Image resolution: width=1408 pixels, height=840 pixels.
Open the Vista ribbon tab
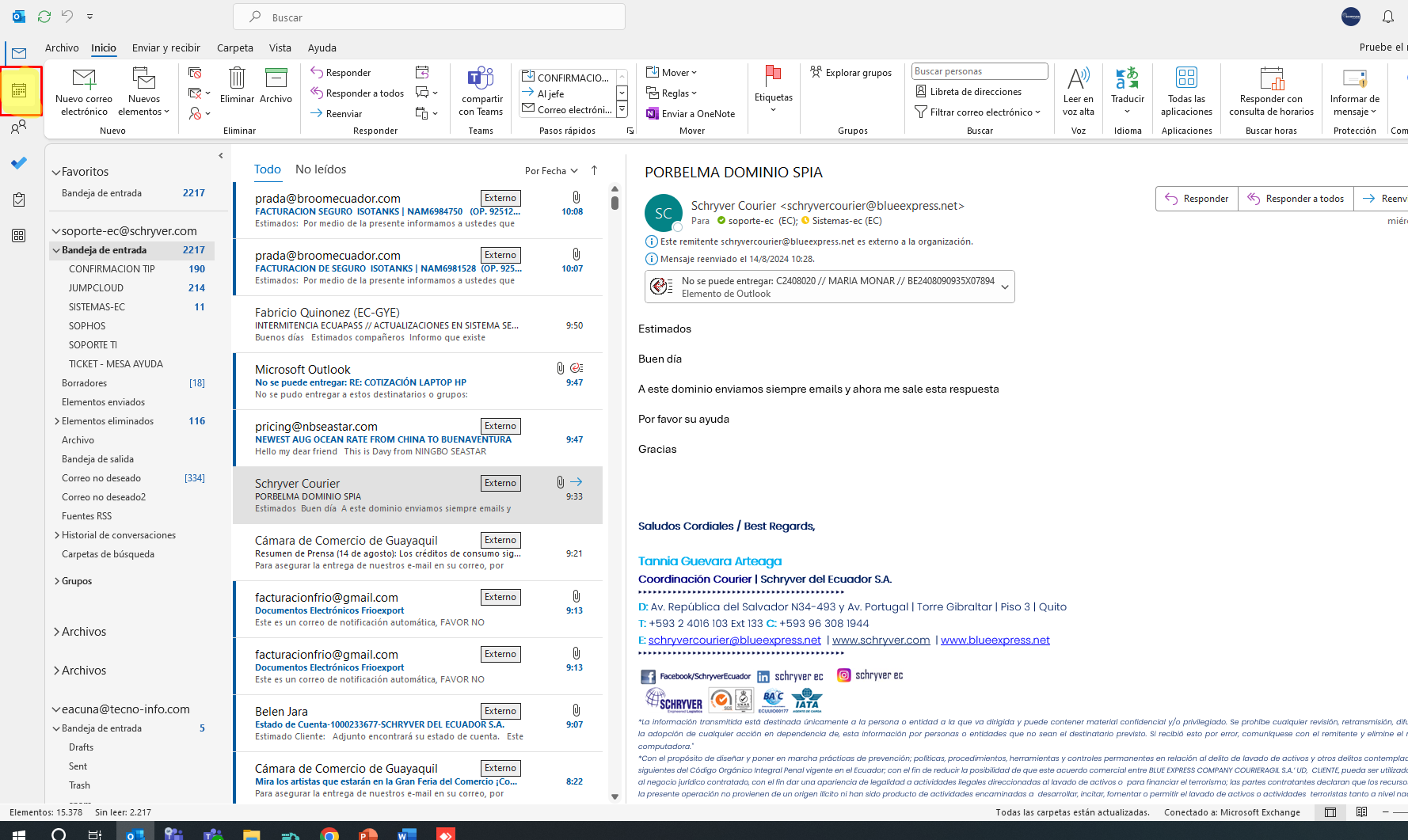pyautogui.click(x=280, y=48)
